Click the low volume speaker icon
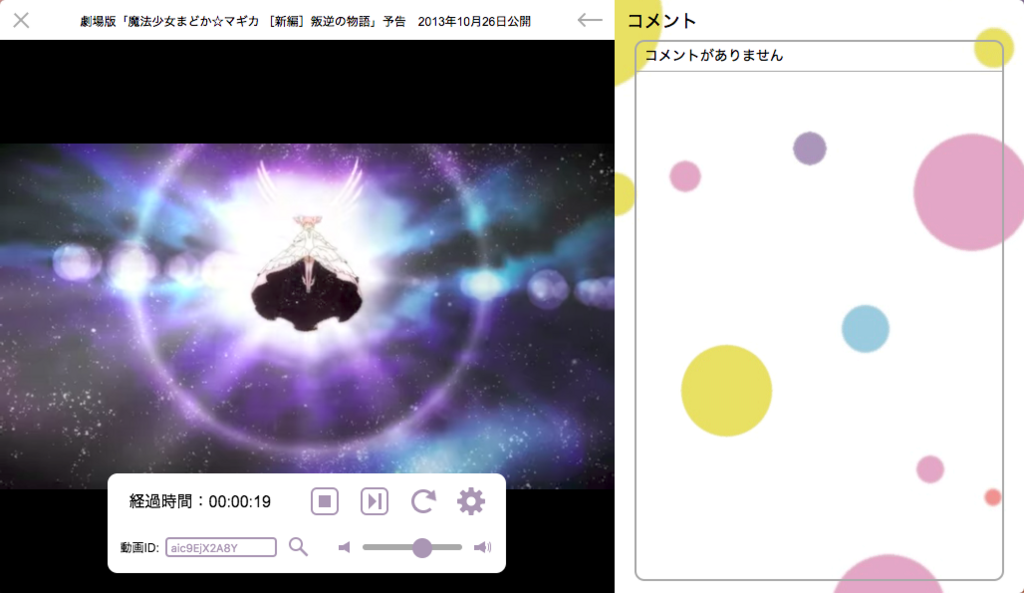This screenshot has height=593, width=1024. pos(344,547)
